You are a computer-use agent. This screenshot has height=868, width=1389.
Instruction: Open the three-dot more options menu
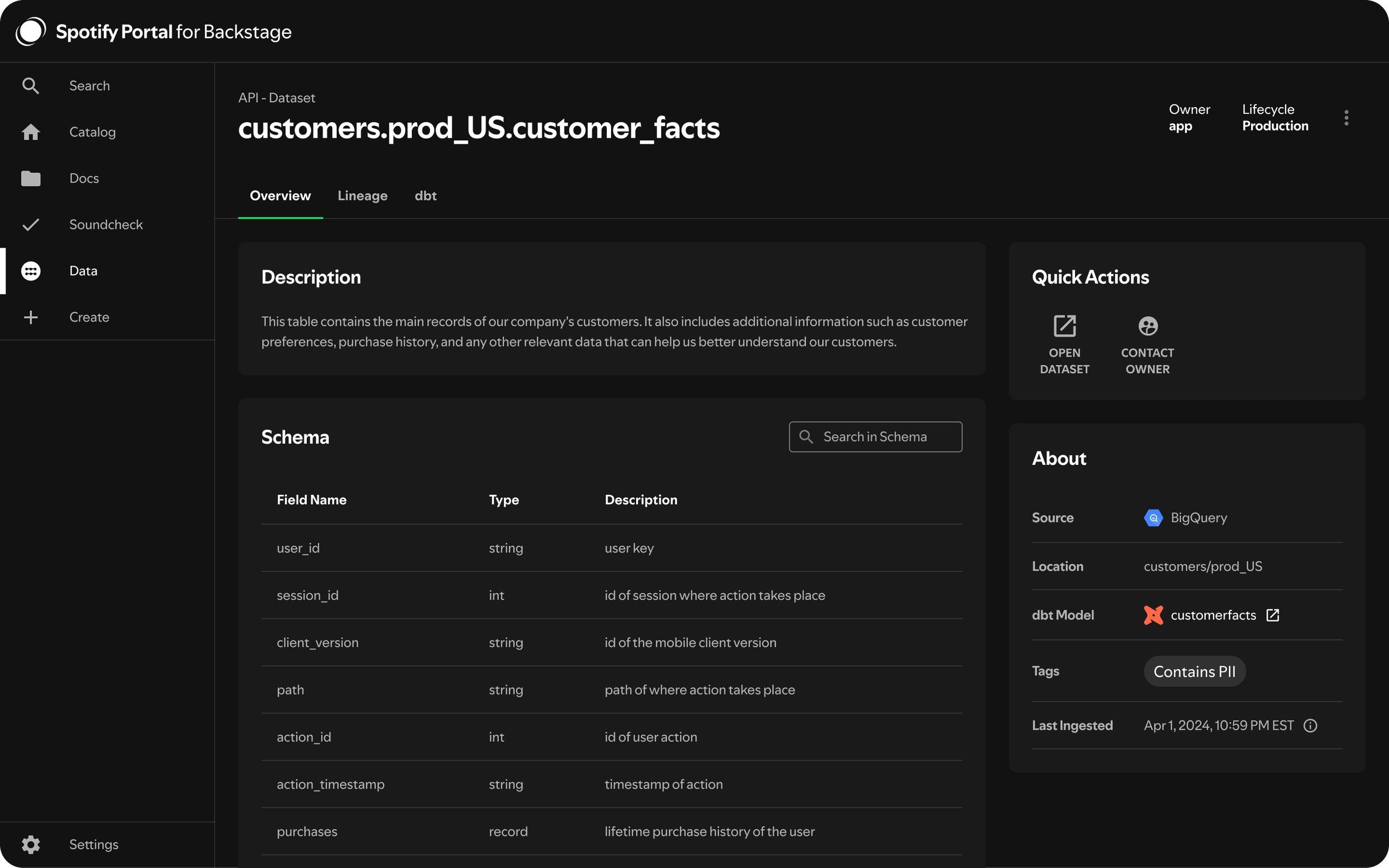(x=1346, y=118)
